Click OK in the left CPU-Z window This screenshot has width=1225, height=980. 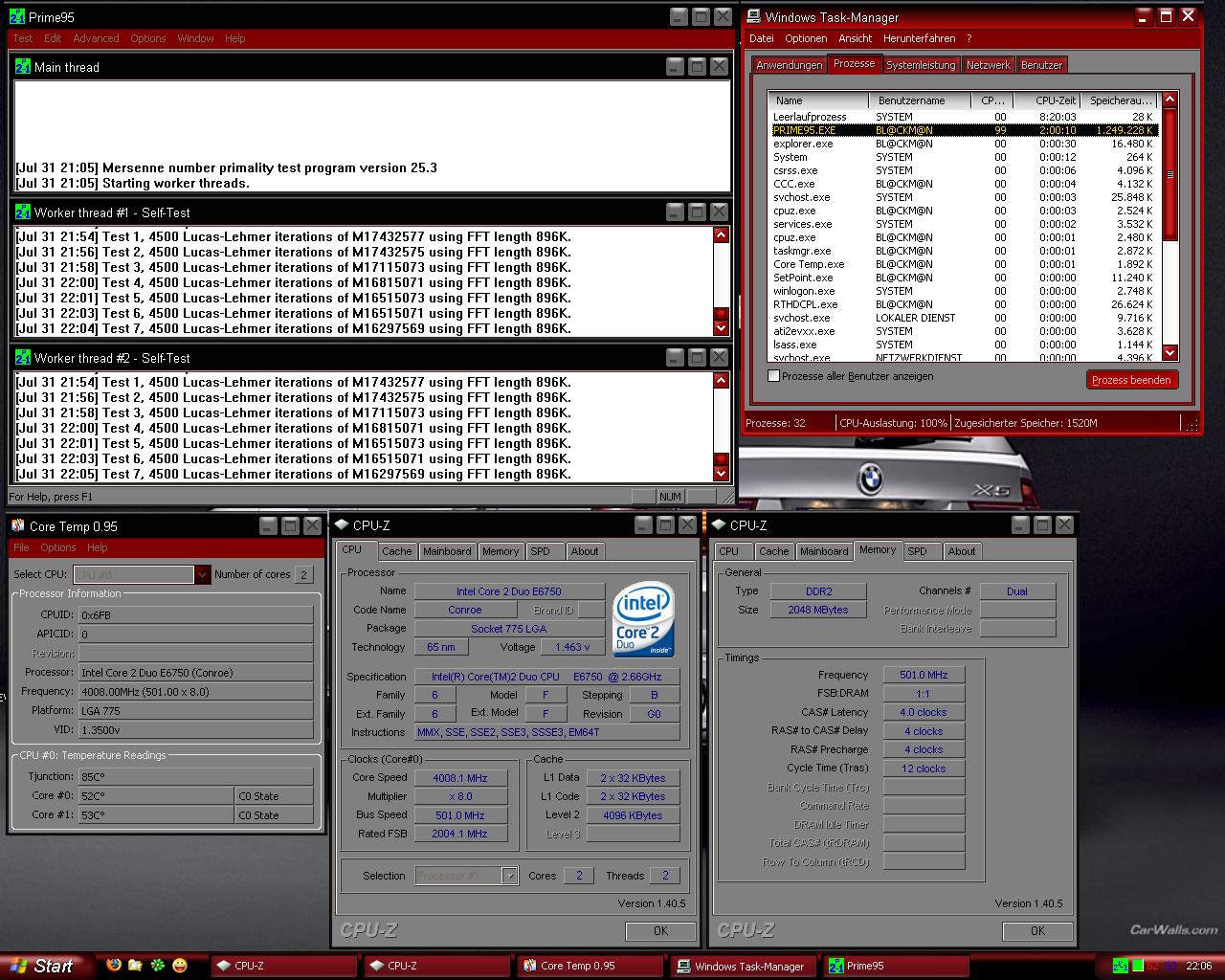pos(660,930)
